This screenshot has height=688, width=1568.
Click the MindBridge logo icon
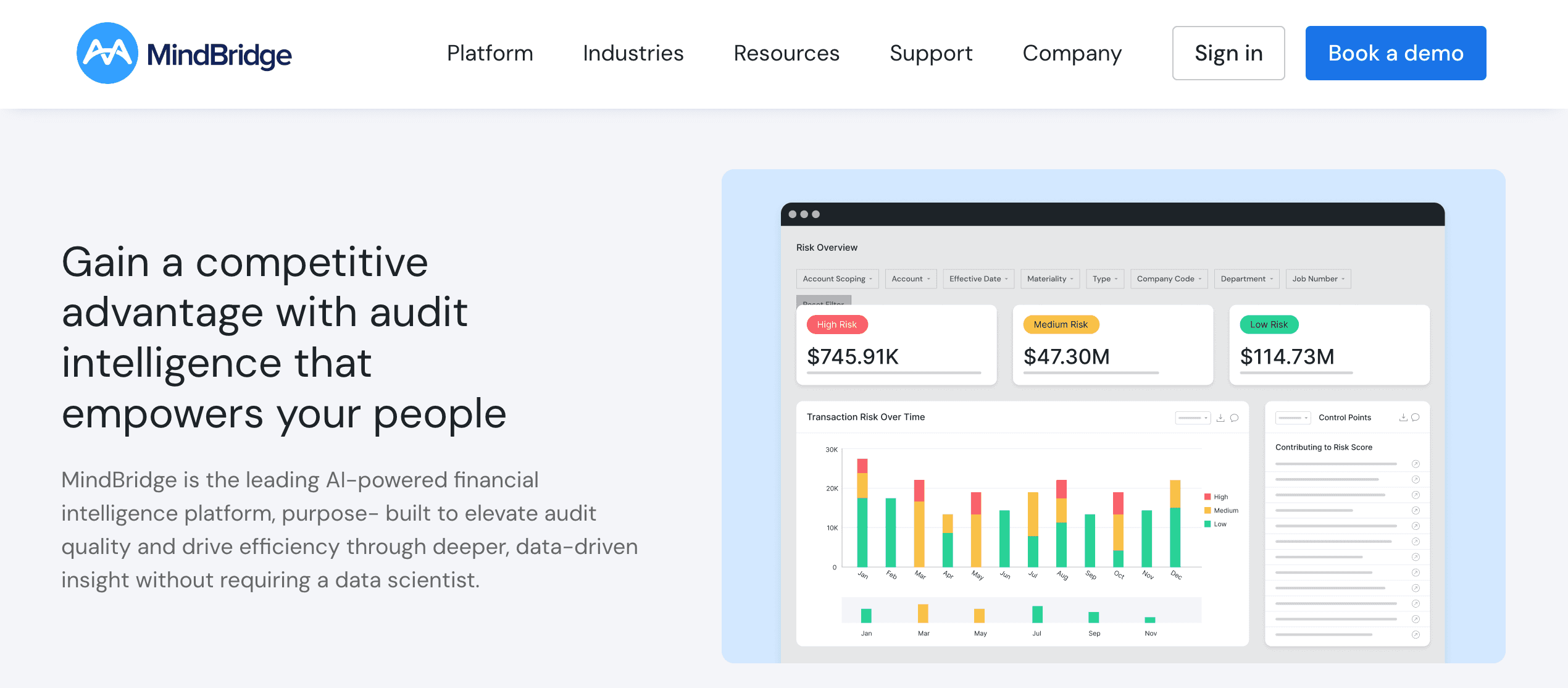coord(107,53)
